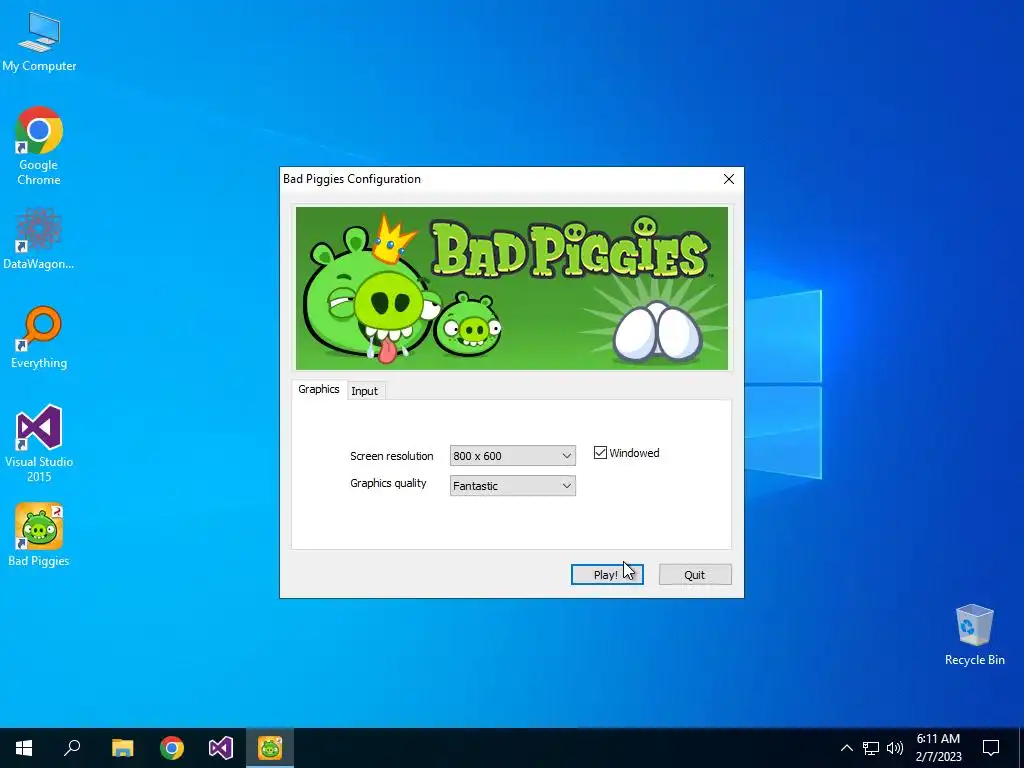Open the Graphics quality dropdown

513,486
